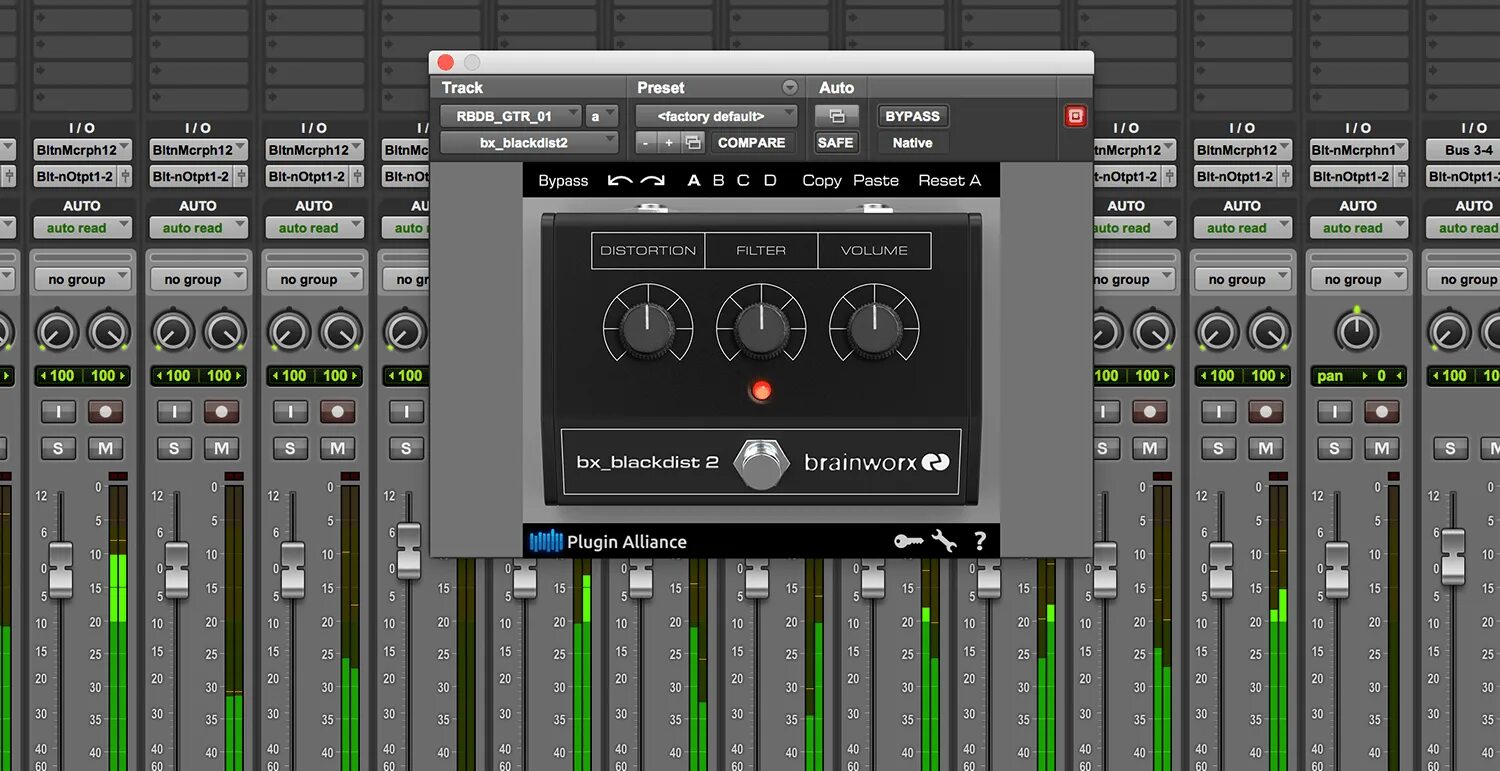
Task: Select previous preset with minus button
Action: click(x=646, y=143)
